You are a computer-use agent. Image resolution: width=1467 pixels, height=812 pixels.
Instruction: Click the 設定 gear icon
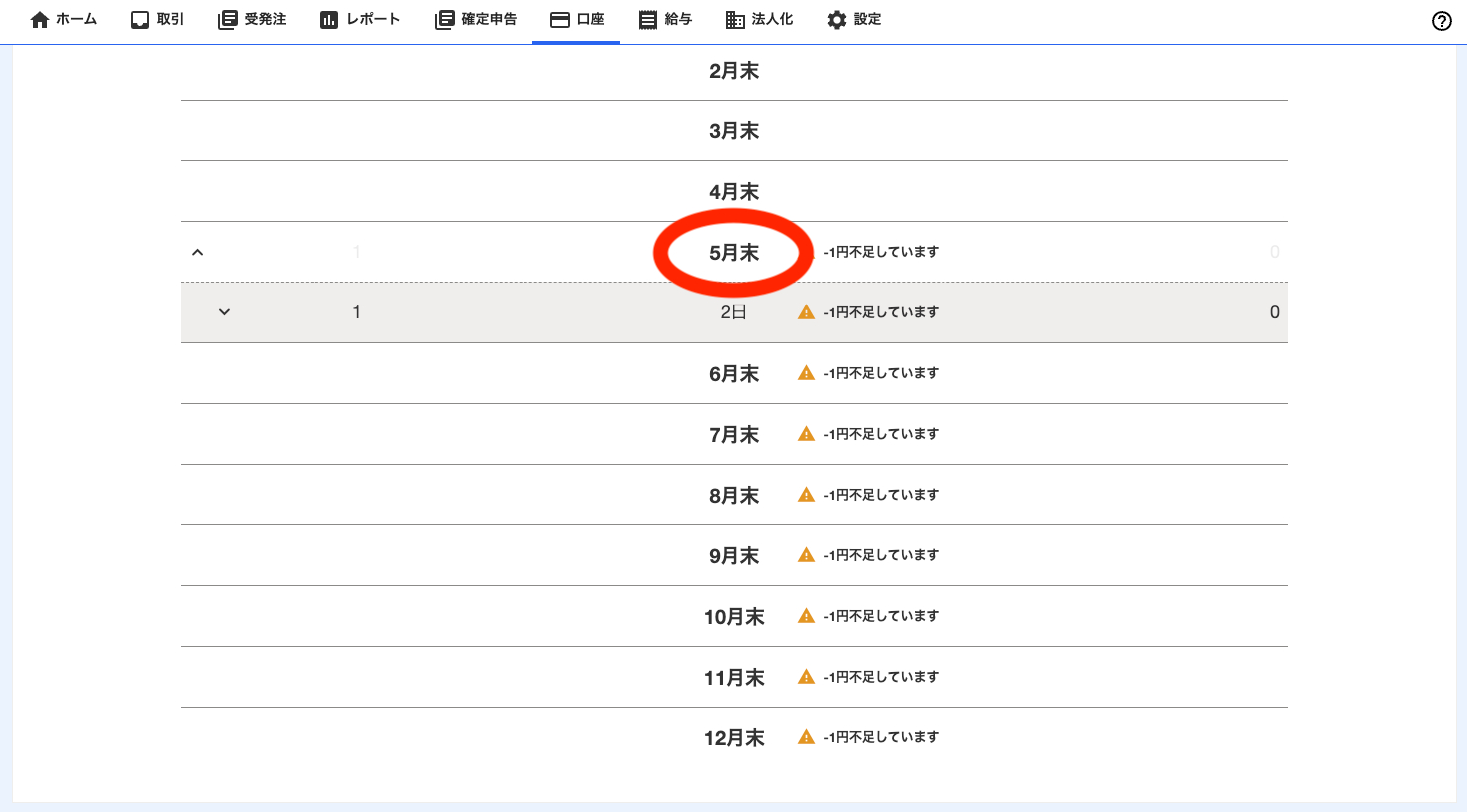tap(837, 20)
